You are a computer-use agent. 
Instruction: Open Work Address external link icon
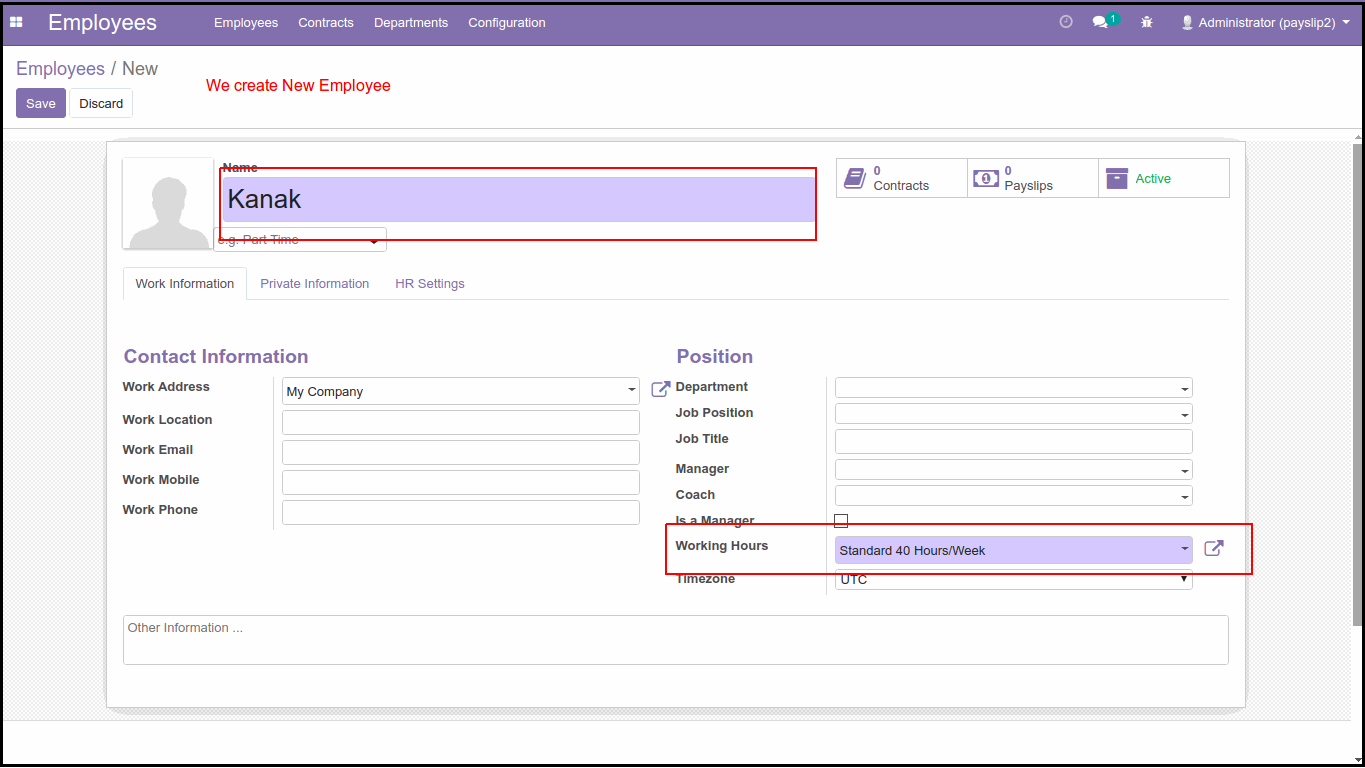point(660,389)
